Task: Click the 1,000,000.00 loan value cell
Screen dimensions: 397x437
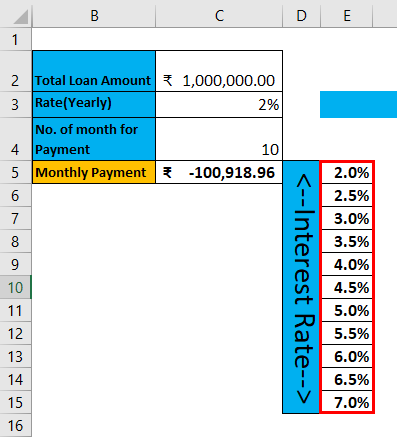Action: (219, 71)
